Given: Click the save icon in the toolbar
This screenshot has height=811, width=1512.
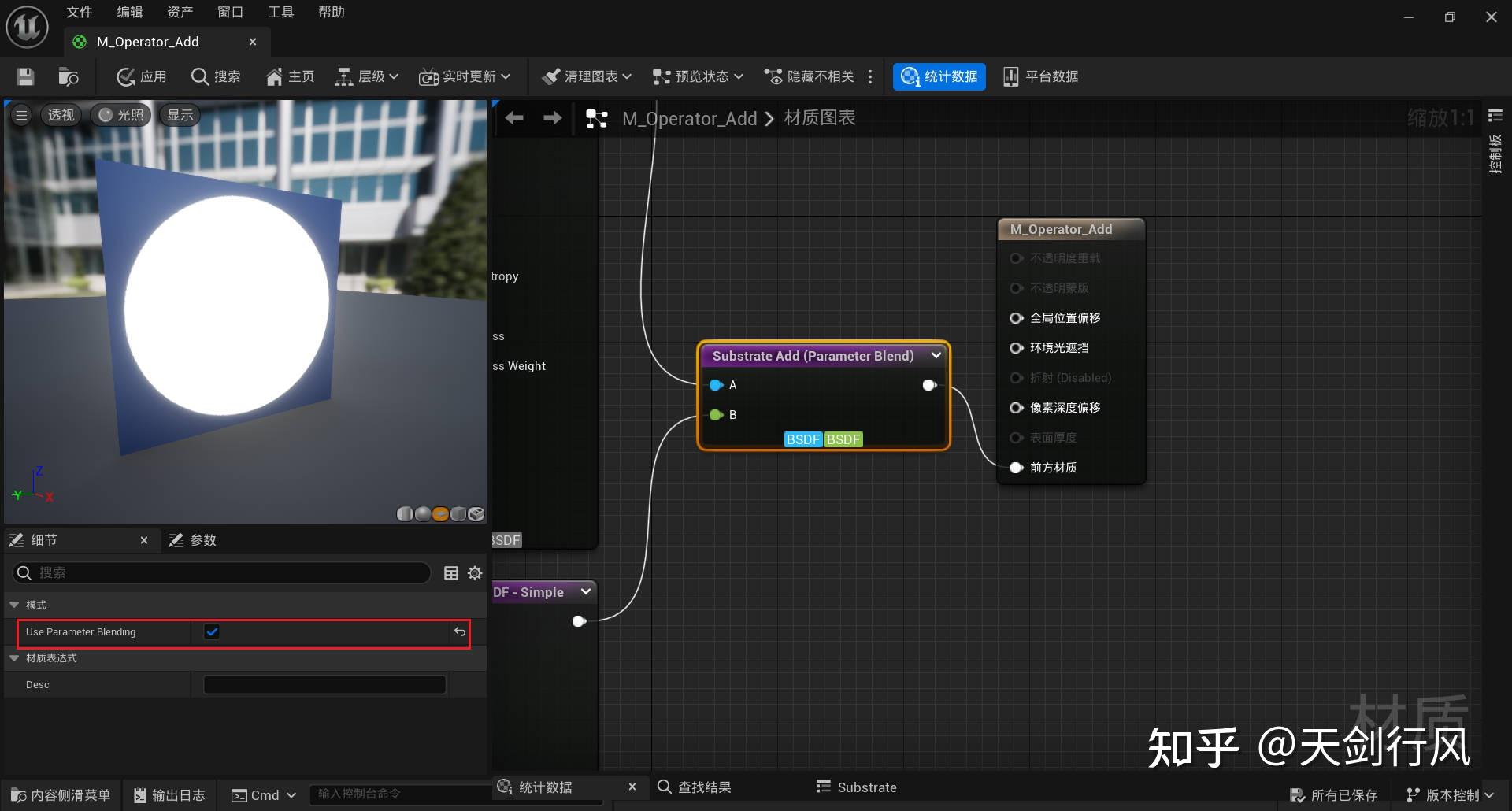Looking at the screenshot, I should pyautogui.click(x=24, y=76).
